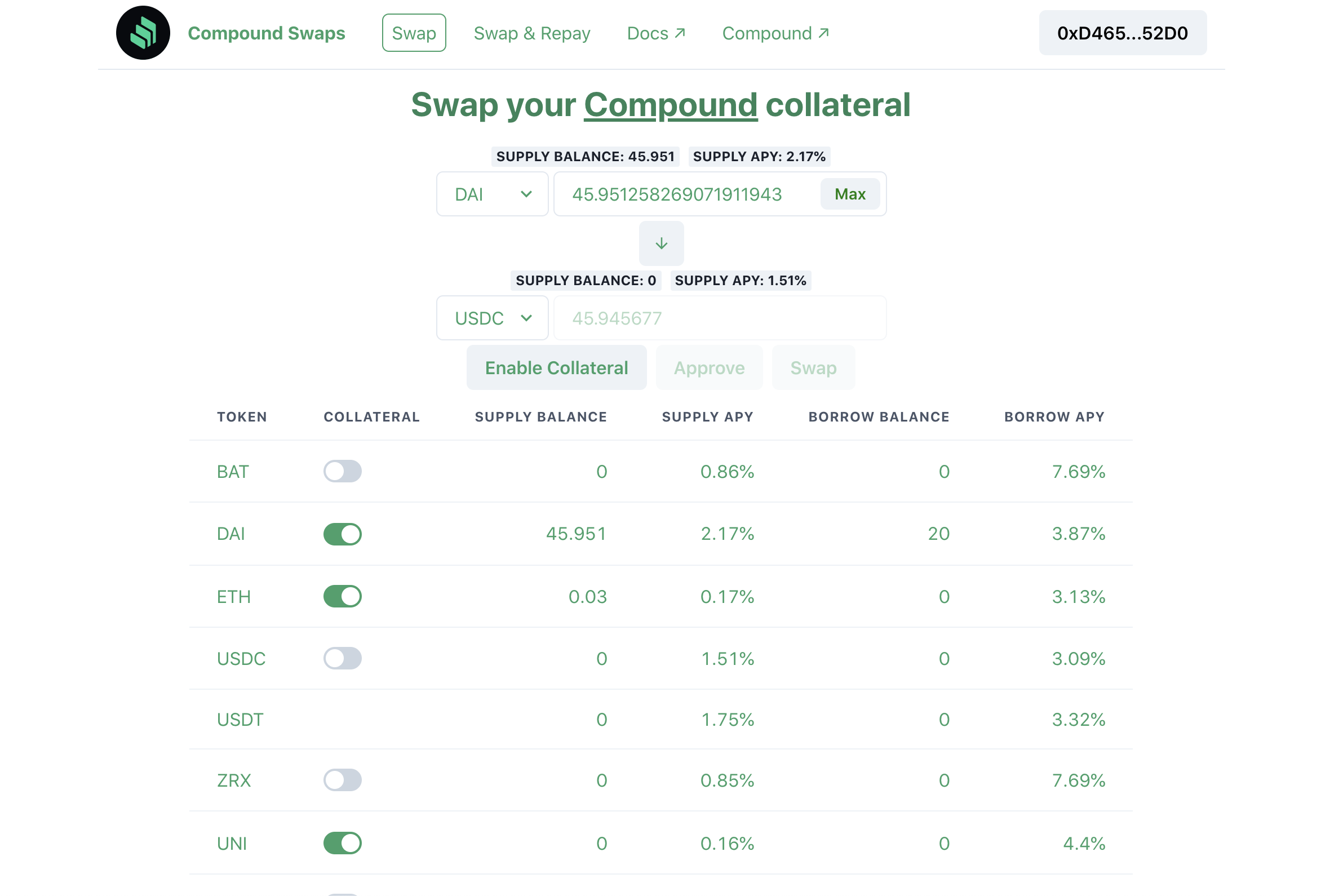Open the USDC destination token dropdown
This screenshot has height=896, width=1330.
pyautogui.click(x=492, y=318)
